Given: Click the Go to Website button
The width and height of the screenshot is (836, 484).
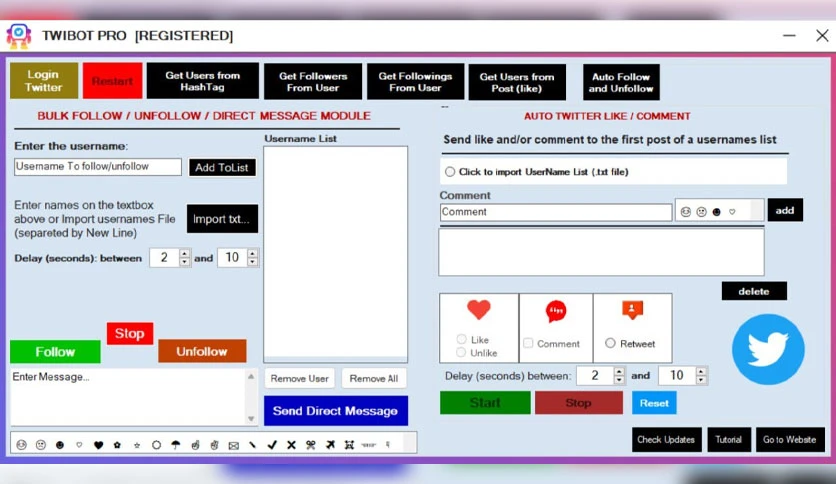Looking at the screenshot, I should coord(790,440).
